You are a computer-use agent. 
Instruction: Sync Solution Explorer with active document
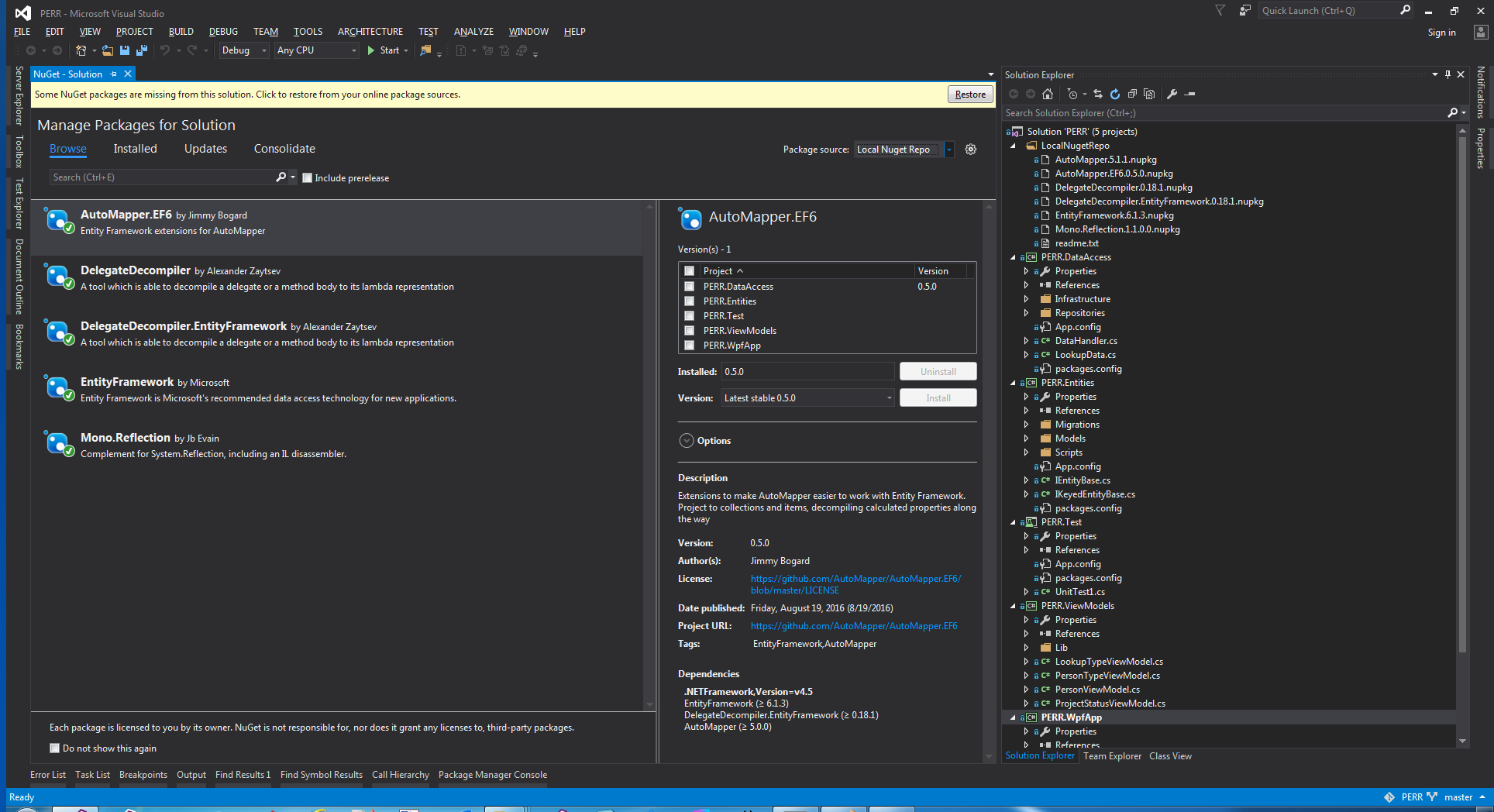1098,94
